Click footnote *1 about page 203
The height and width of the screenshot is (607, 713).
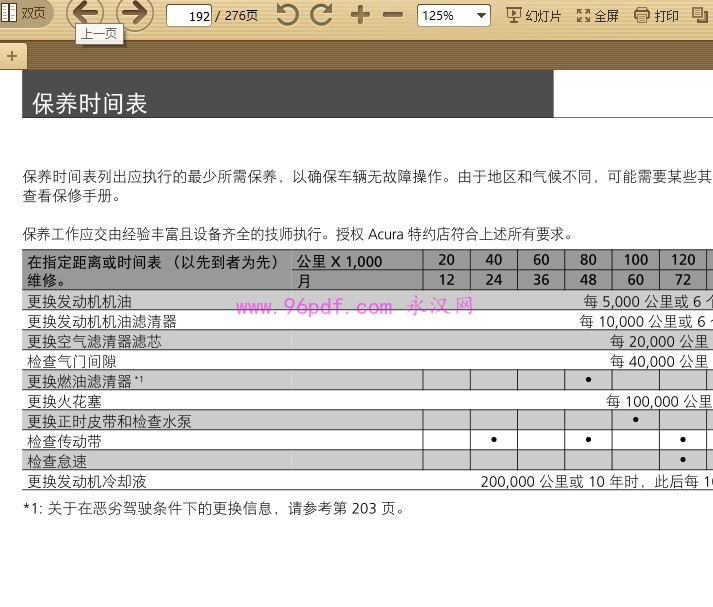[x=214, y=508]
